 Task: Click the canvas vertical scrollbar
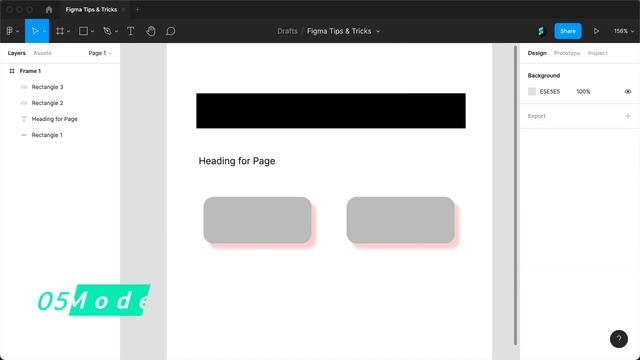coord(516,196)
